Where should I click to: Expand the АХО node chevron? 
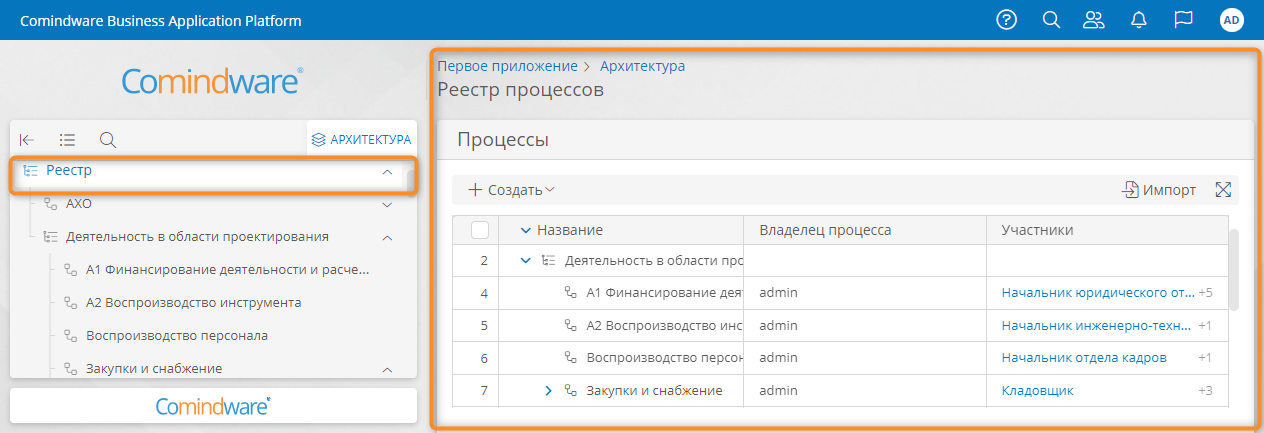387,205
